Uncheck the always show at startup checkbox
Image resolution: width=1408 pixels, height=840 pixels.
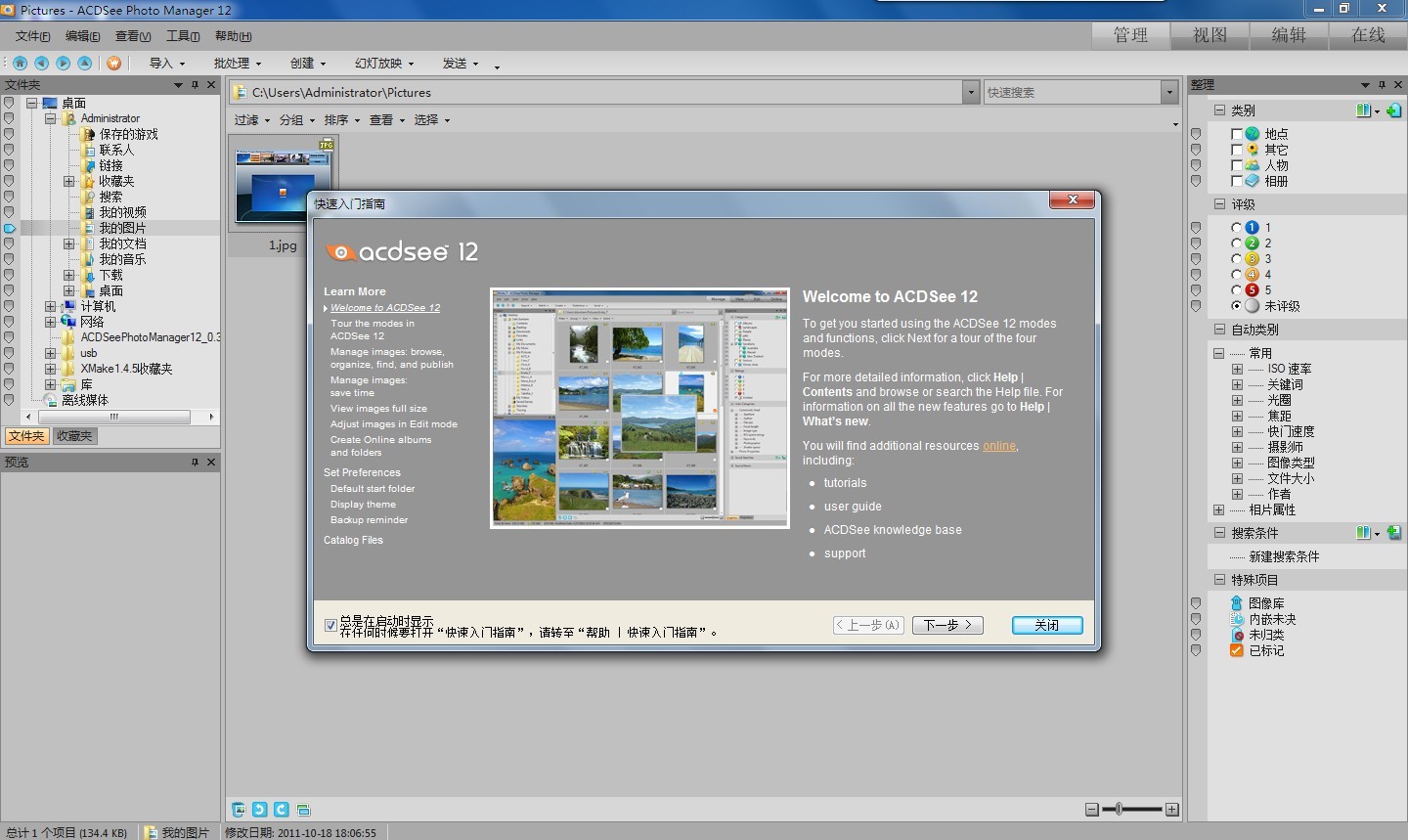click(330, 625)
